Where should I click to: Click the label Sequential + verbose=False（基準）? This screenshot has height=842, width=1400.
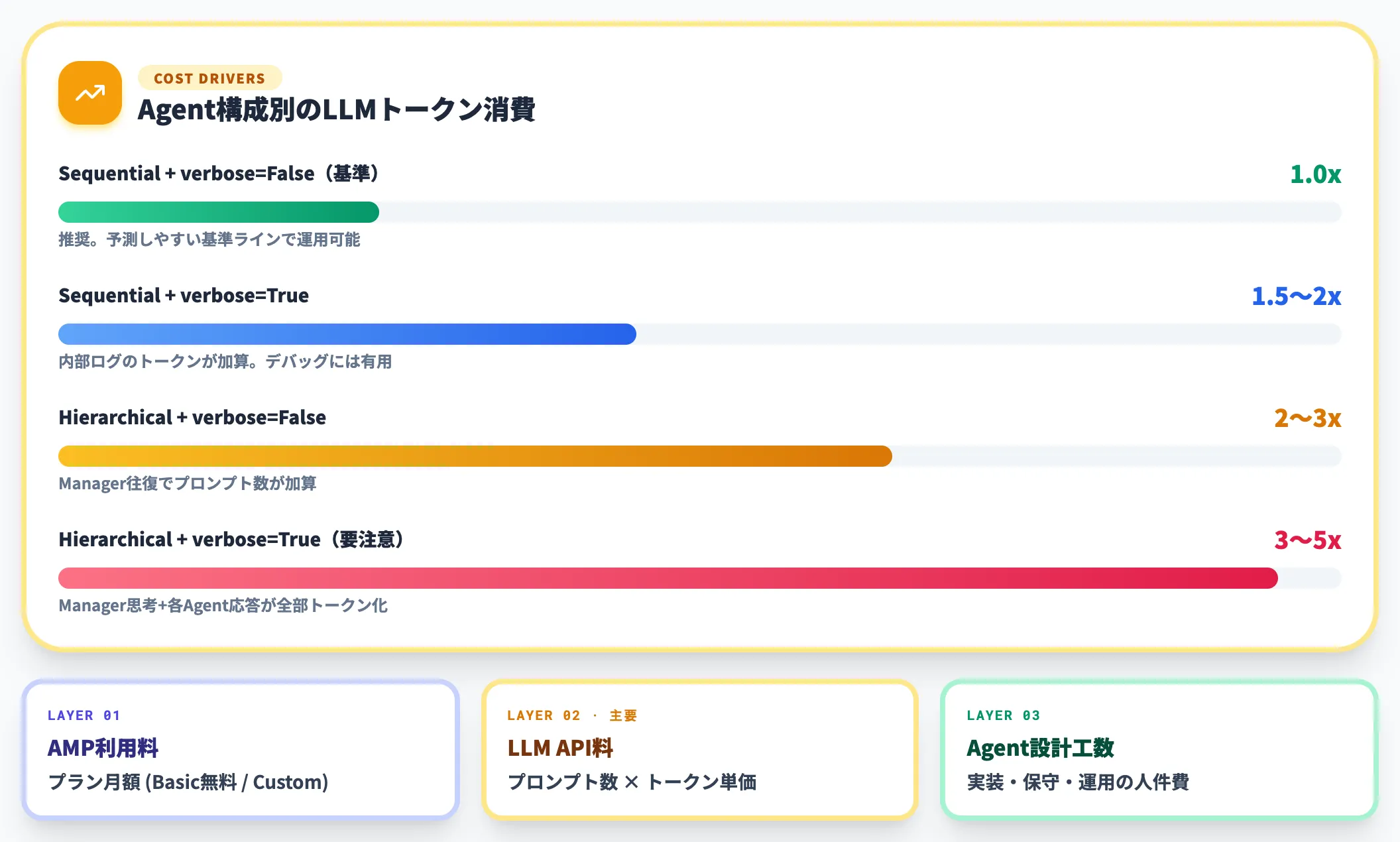[x=219, y=174]
